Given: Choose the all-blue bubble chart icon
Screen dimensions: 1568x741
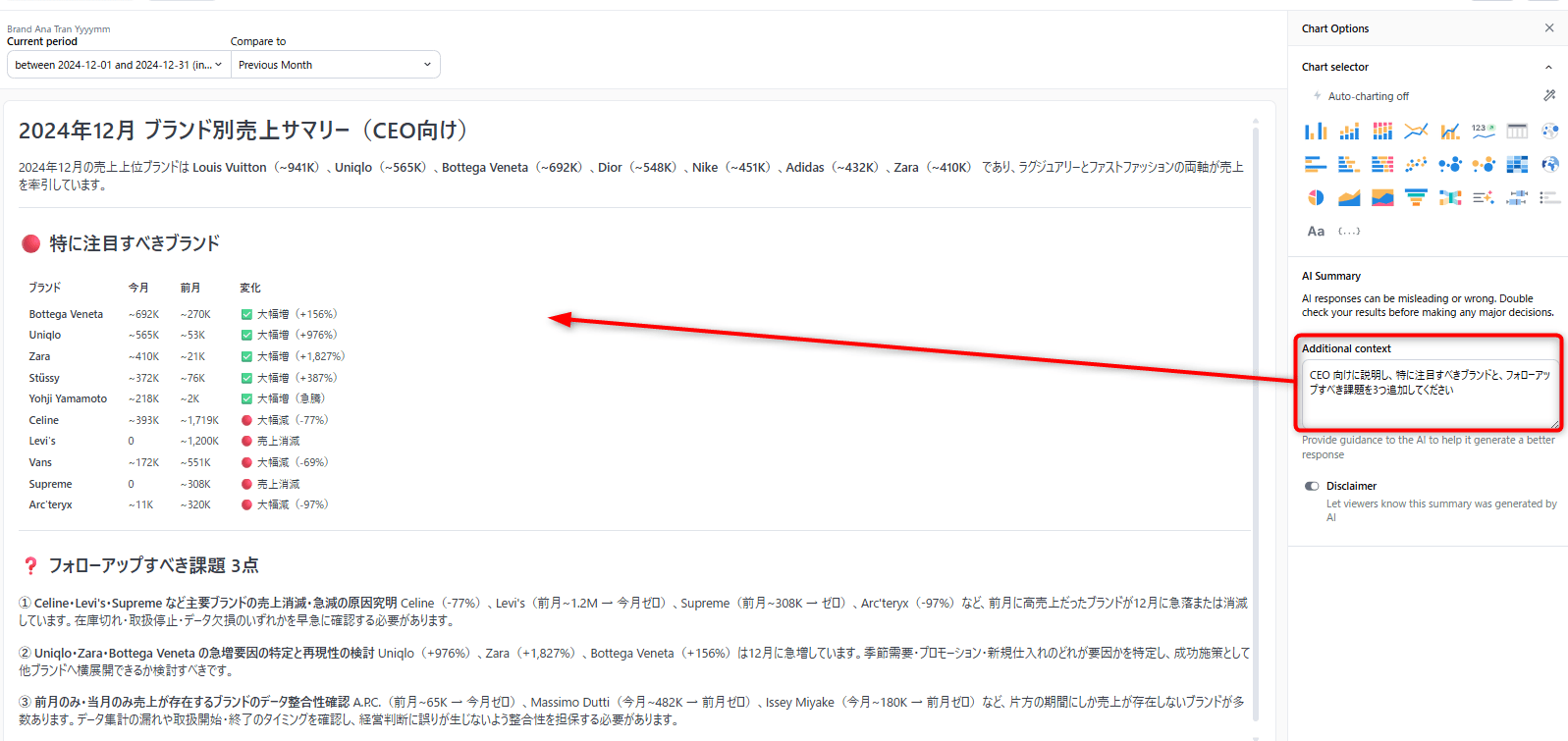Looking at the screenshot, I should (1449, 164).
